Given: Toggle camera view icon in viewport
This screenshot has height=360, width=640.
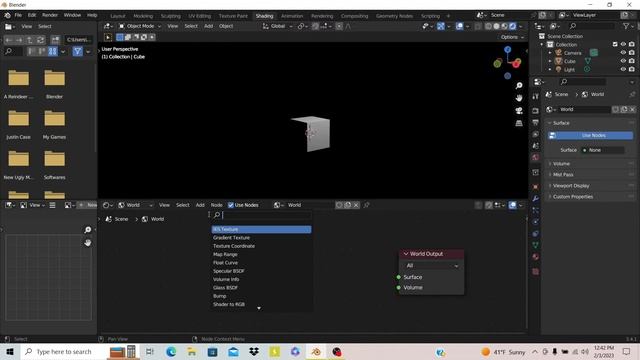Looking at the screenshot, I should [x=519, y=111].
